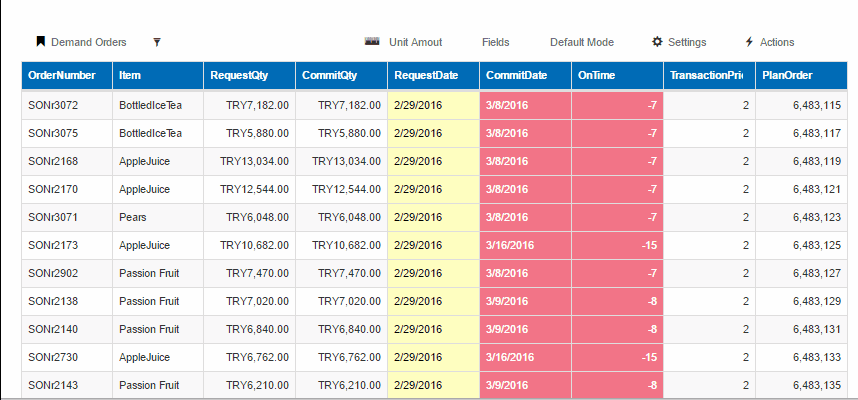Sort by the OrderNumber column header

62,75
